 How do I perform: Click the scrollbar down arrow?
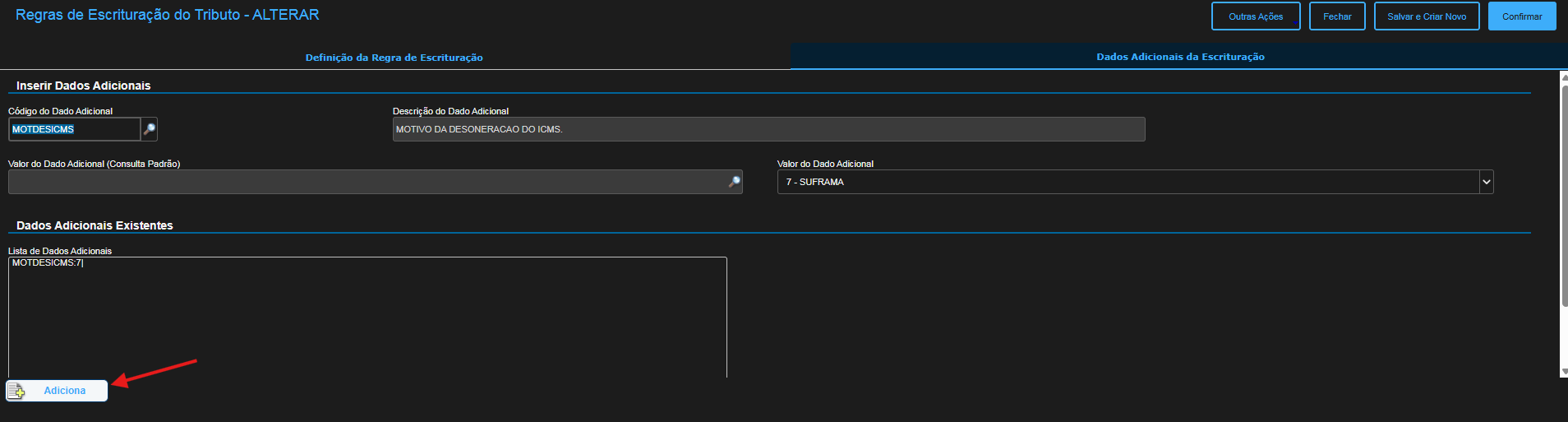1563,373
